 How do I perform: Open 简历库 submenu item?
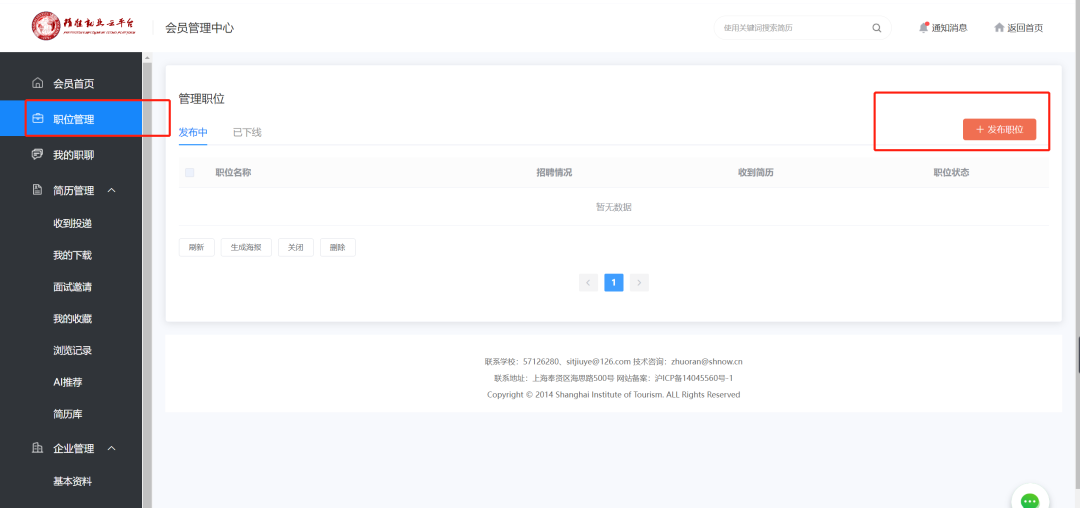pyautogui.click(x=68, y=414)
